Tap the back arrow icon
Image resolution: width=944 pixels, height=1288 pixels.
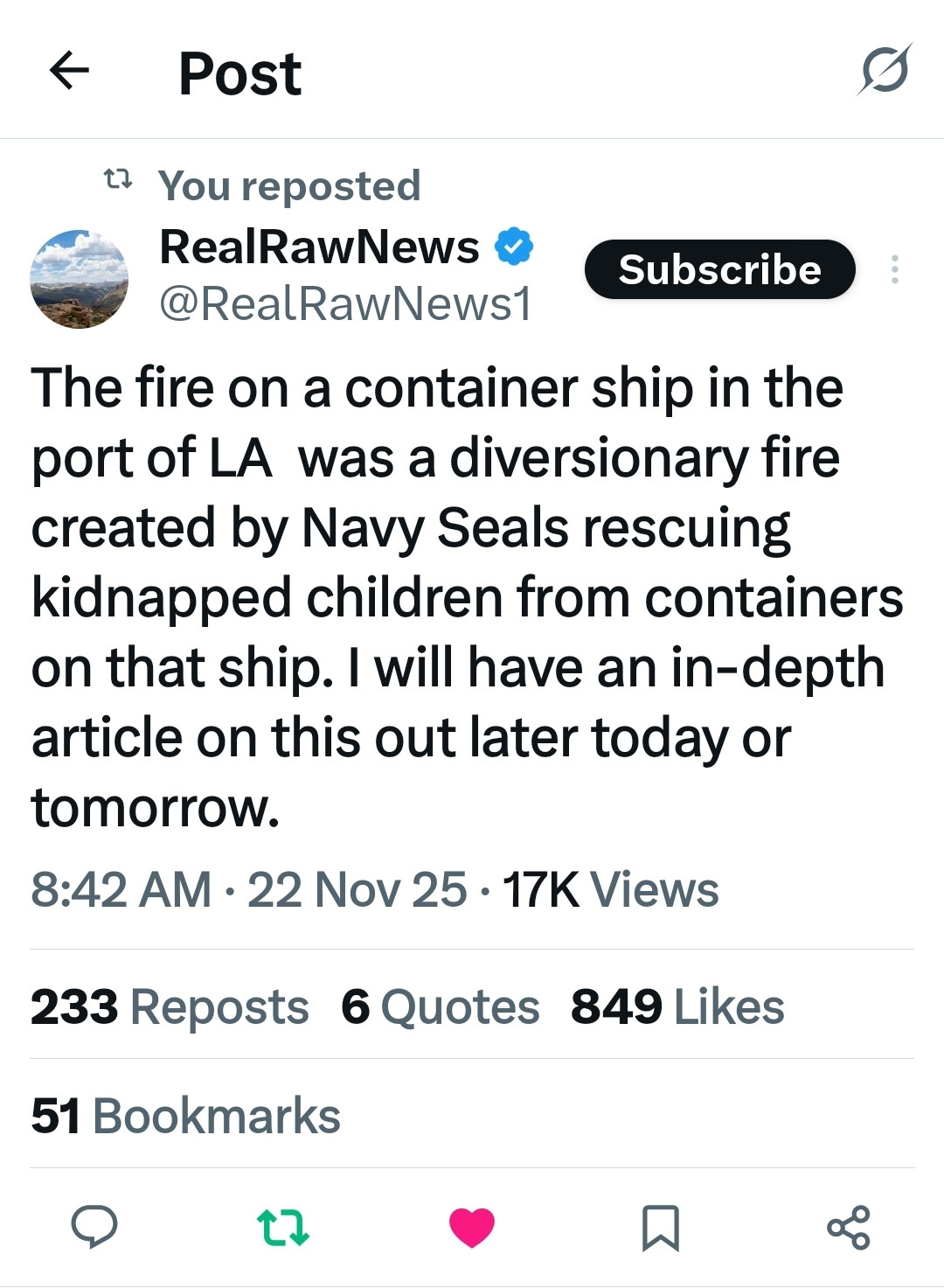(69, 71)
